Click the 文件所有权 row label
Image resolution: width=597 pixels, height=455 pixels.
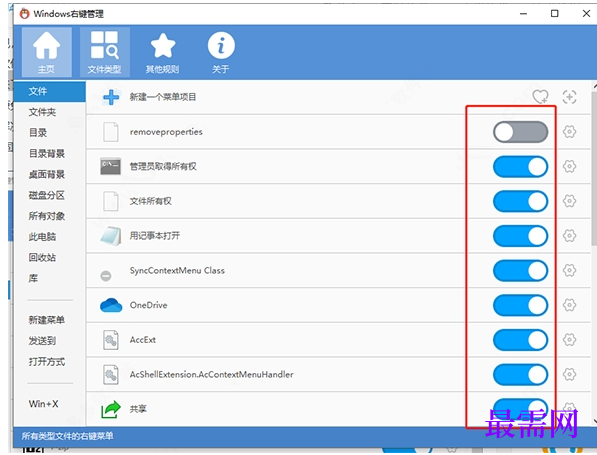(x=150, y=201)
